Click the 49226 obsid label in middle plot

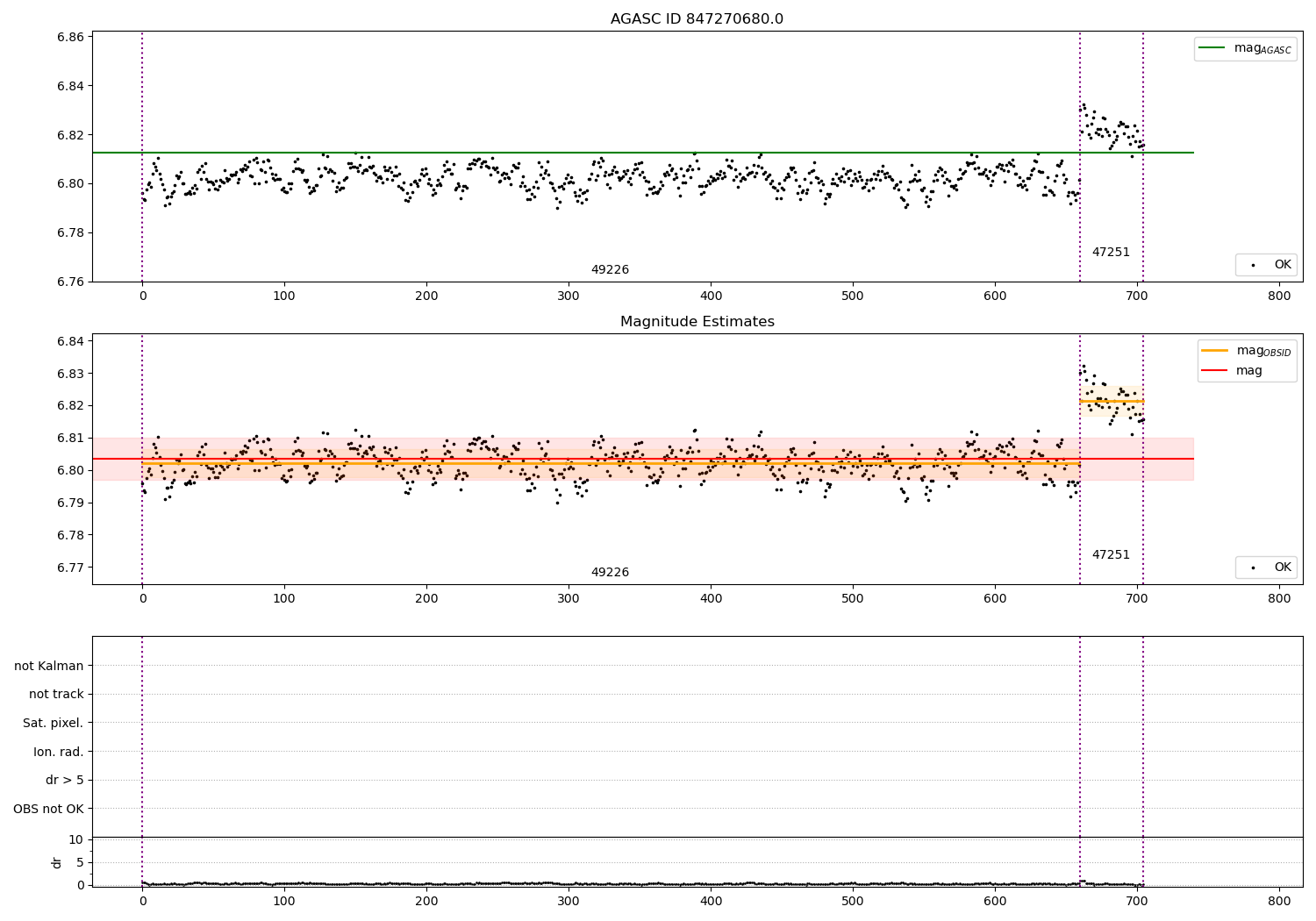coord(610,573)
